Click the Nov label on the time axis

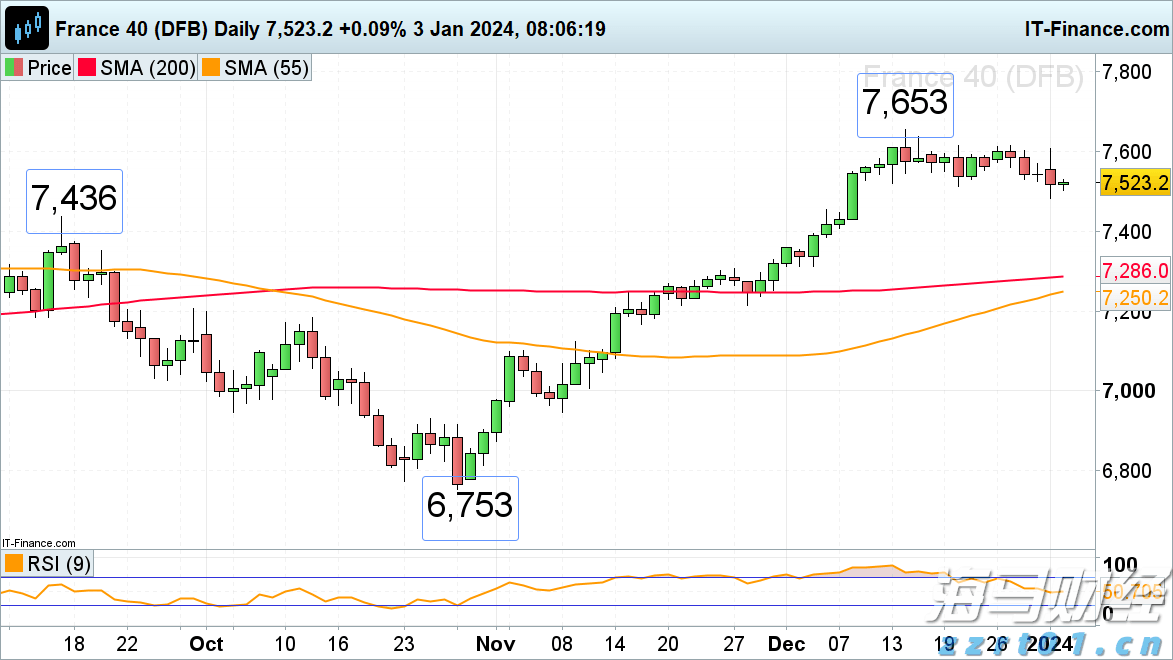coord(494,643)
